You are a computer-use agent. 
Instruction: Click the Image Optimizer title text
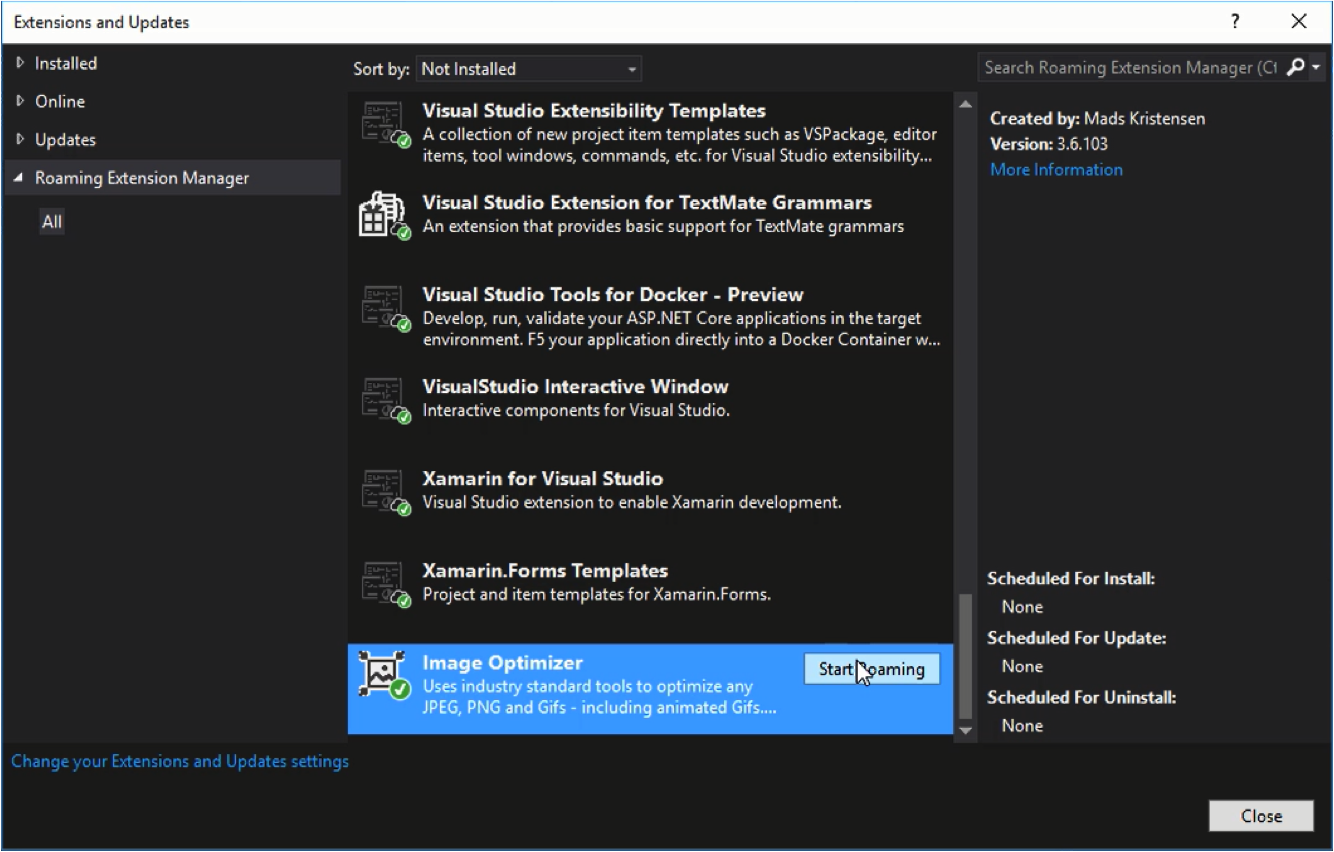click(502, 663)
